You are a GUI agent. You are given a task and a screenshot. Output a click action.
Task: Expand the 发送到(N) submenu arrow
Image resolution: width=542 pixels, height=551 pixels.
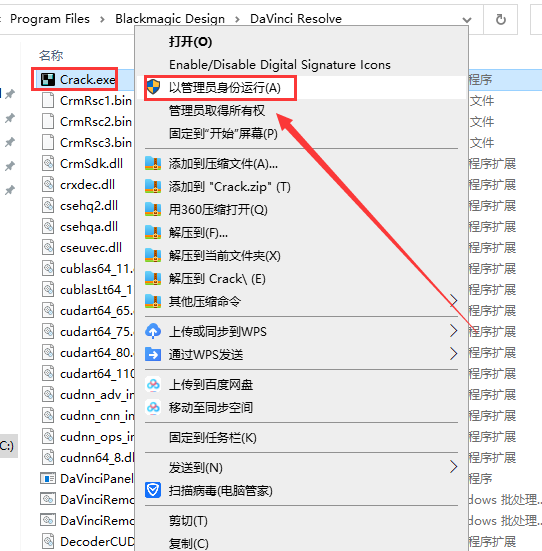click(x=453, y=467)
